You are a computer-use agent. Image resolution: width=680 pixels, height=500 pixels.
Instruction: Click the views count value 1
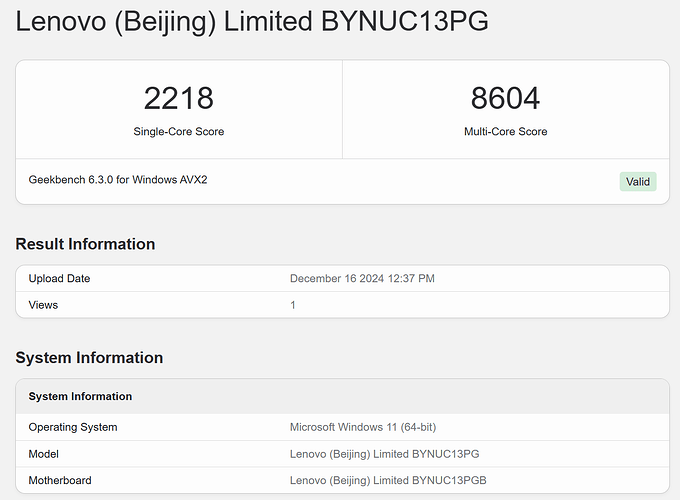293,305
